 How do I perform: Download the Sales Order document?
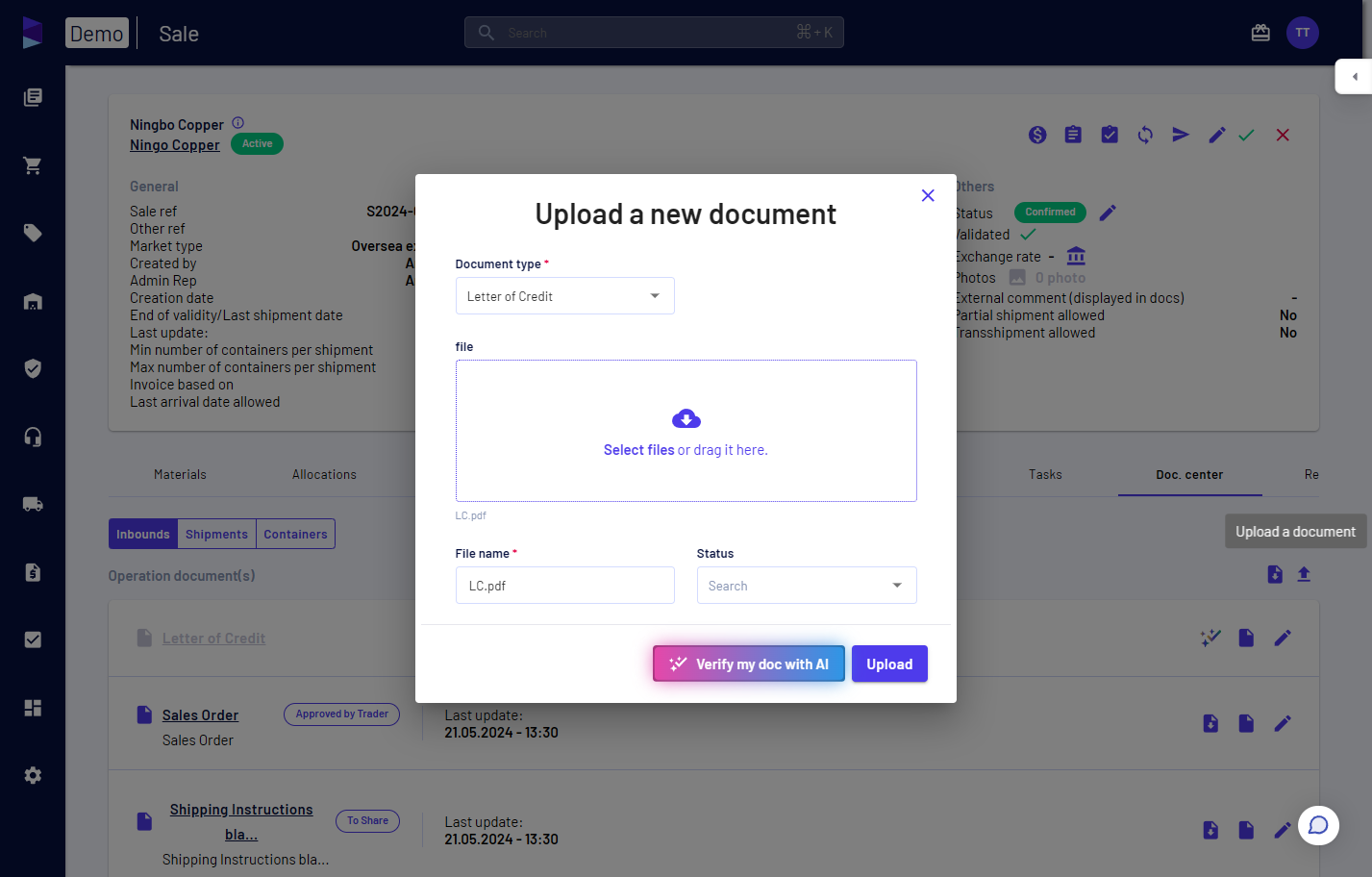1210,723
